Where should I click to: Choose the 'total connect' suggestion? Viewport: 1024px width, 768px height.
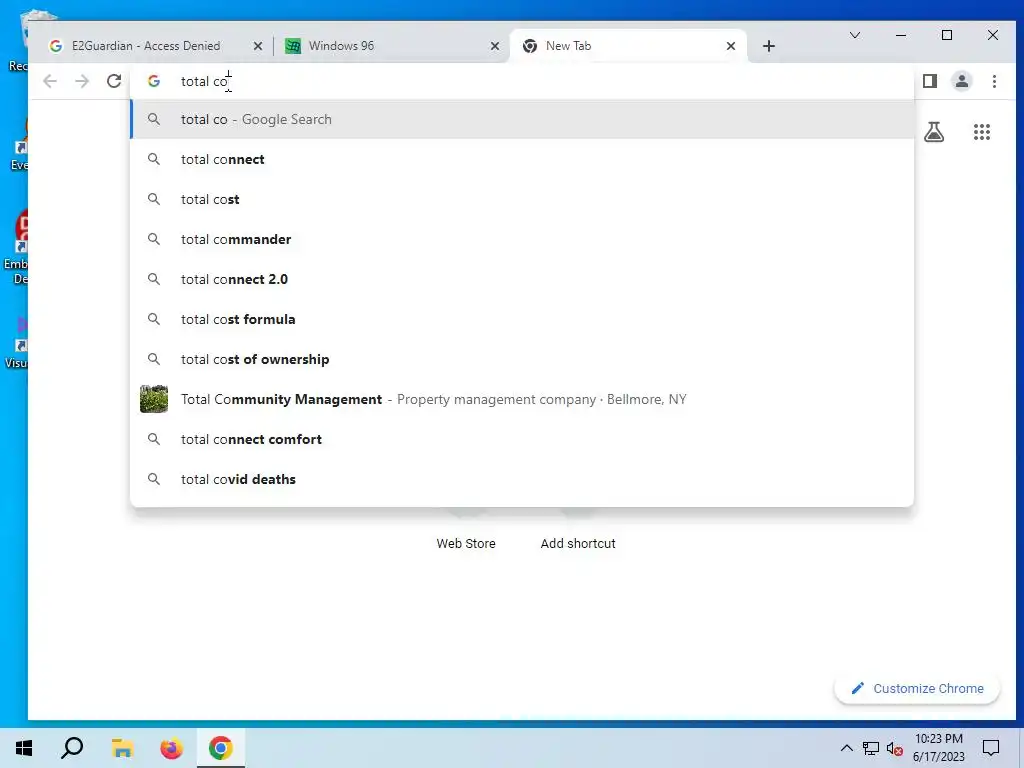(x=522, y=159)
